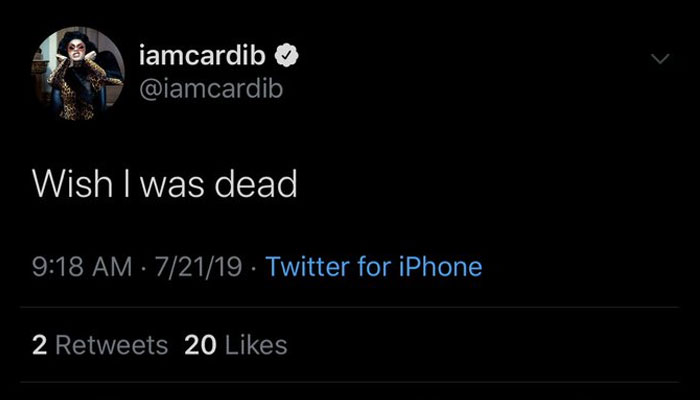Open the "Twitter for iPhone" source link
The height and width of the screenshot is (400, 700).
tap(375, 267)
